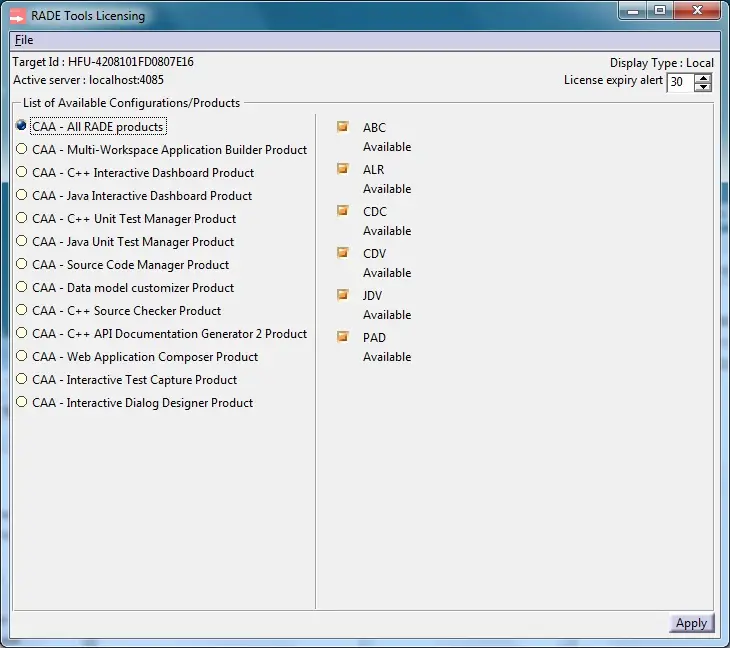The width and height of the screenshot is (730, 648).
Task: Click the RADE Tools Licensing title bar icon
Action: coord(18,16)
